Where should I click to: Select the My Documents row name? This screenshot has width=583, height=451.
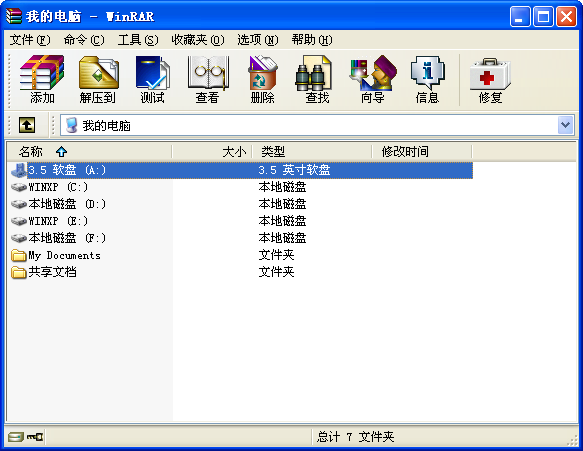[x=64, y=255]
